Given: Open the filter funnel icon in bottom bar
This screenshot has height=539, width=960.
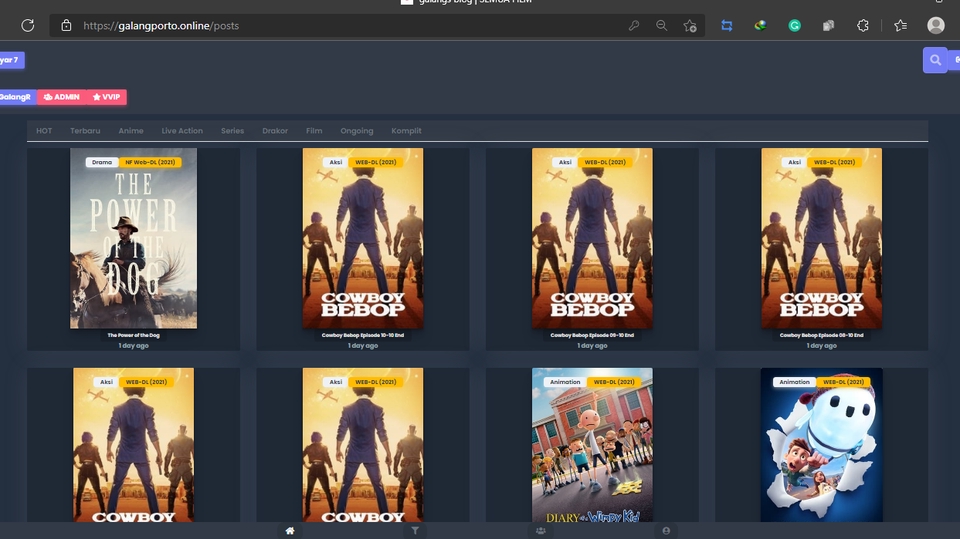Looking at the screenshot, I should point(415,530).
